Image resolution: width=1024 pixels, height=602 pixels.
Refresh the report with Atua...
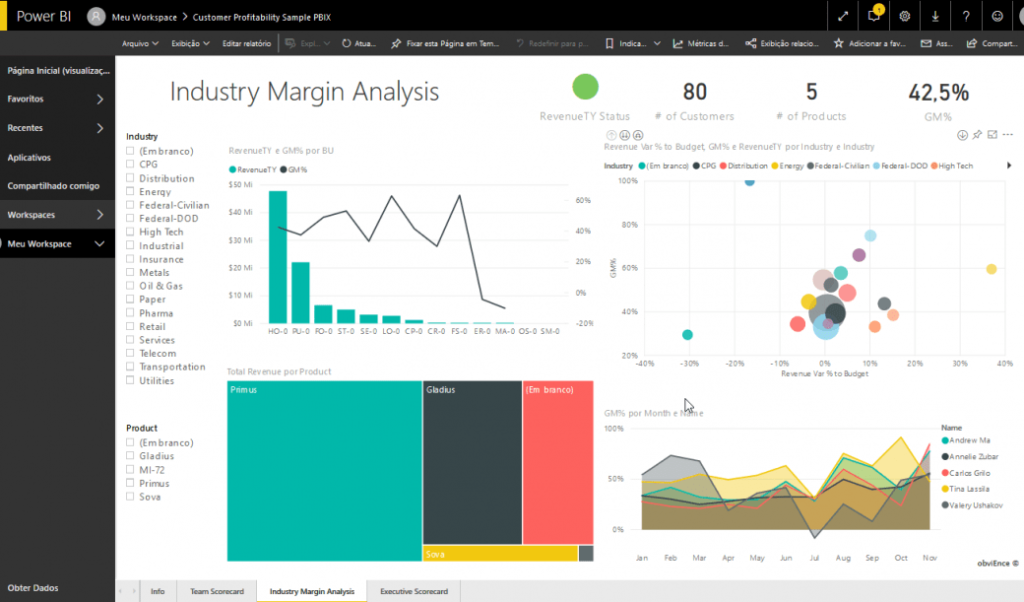[x=359, y=43]
